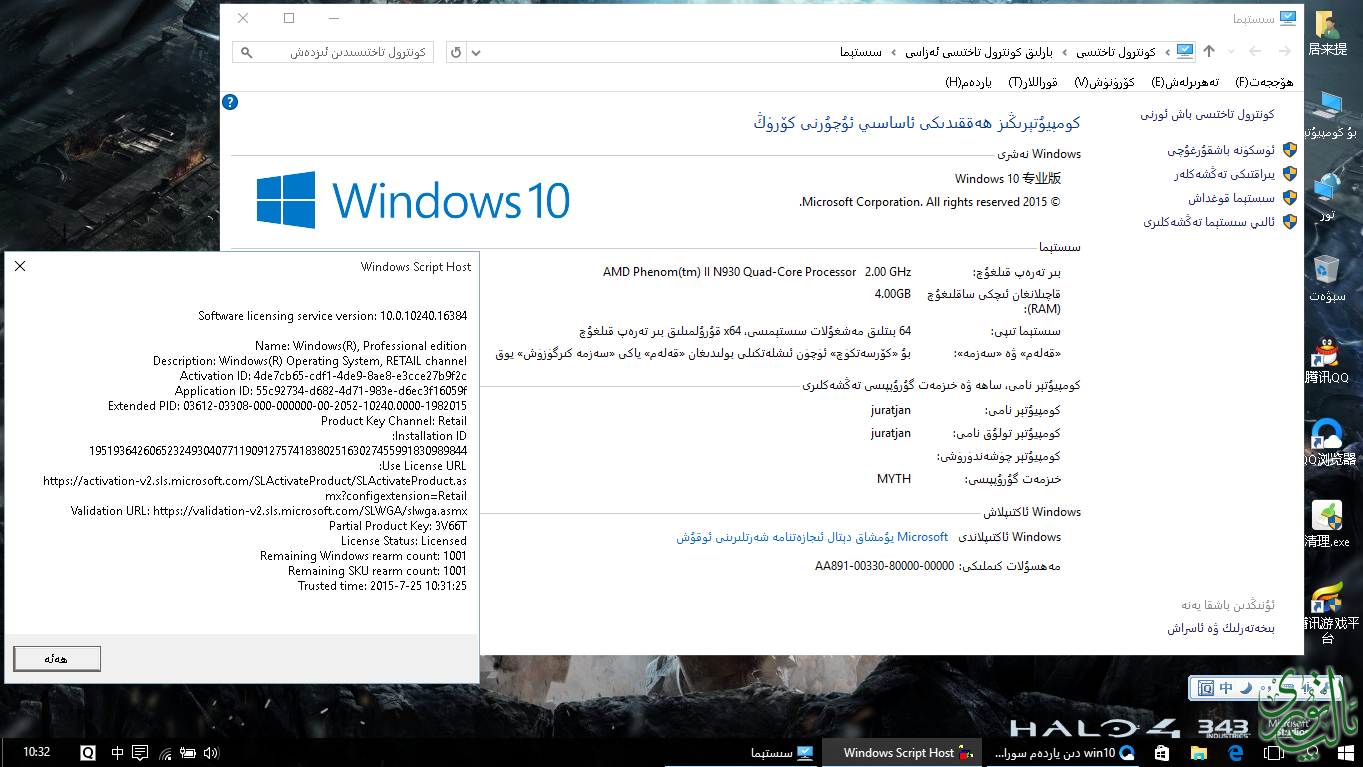The image size is (1363, 767).
Task: Open the قوراللار(T) menu
Action: 1033,82
